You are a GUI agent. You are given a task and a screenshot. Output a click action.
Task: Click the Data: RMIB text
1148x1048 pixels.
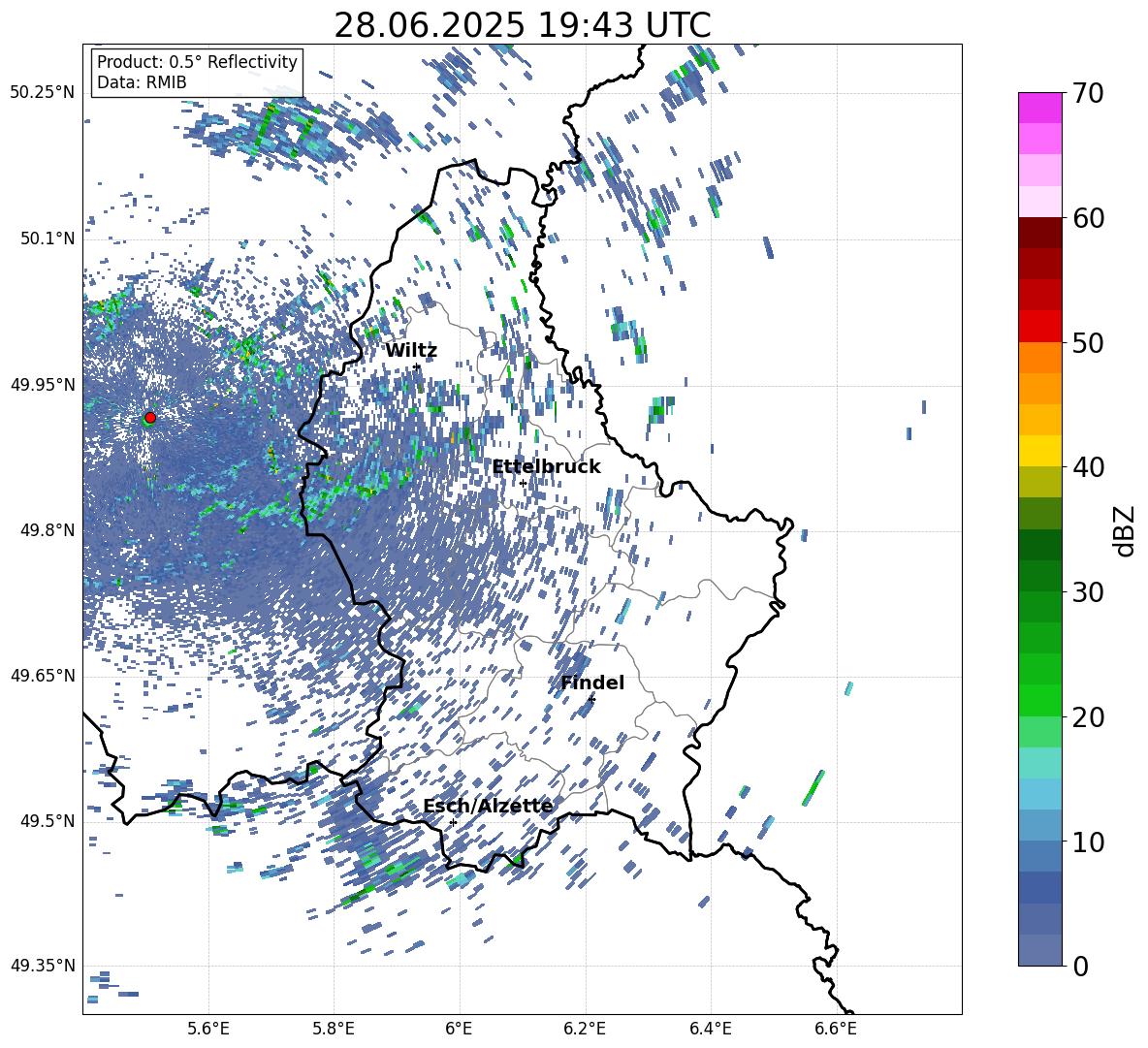[142, 82]
